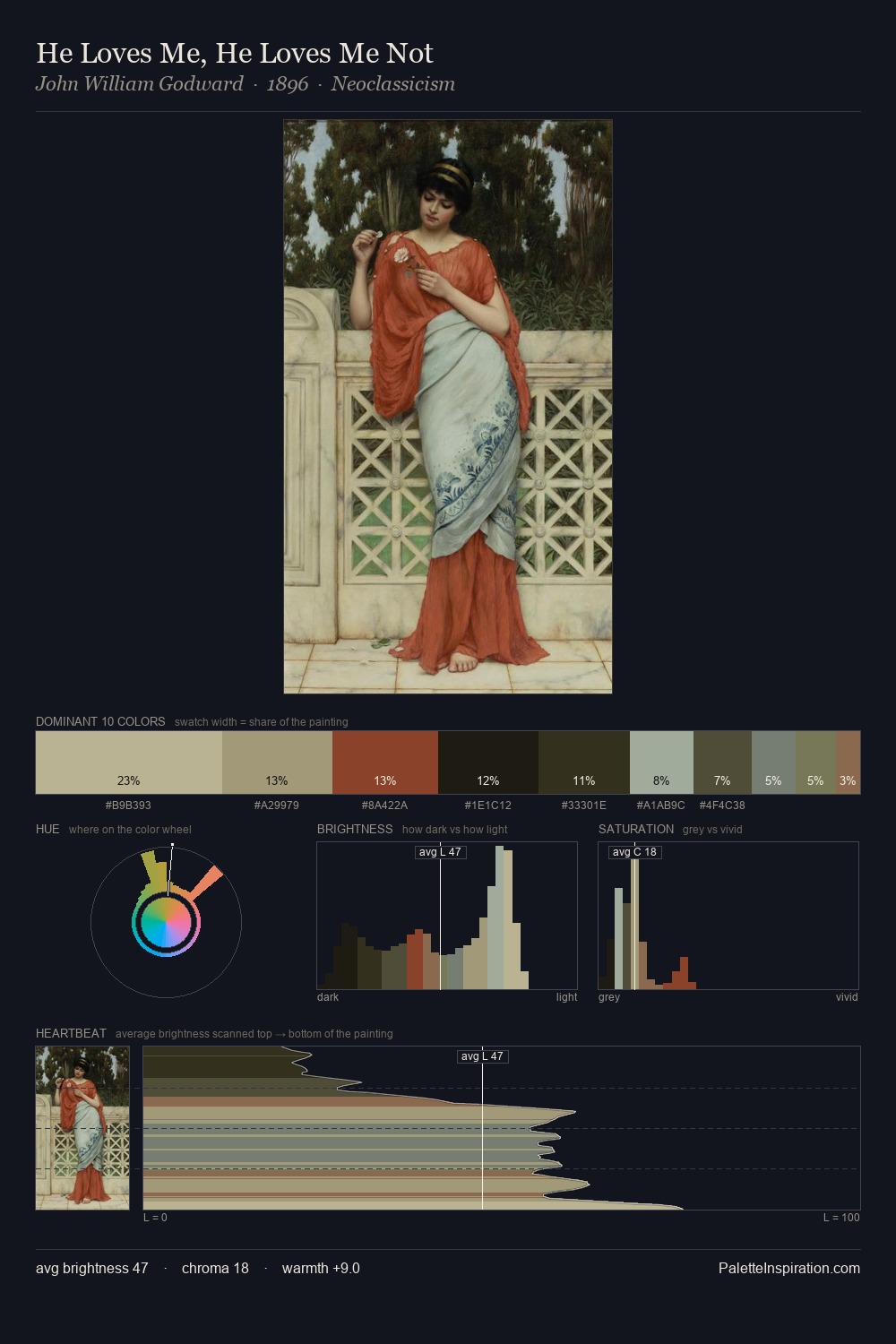Click the rust-red bars in Saturation histogram
This screenshot has width=896, height=1344.
tap(680, 976)
